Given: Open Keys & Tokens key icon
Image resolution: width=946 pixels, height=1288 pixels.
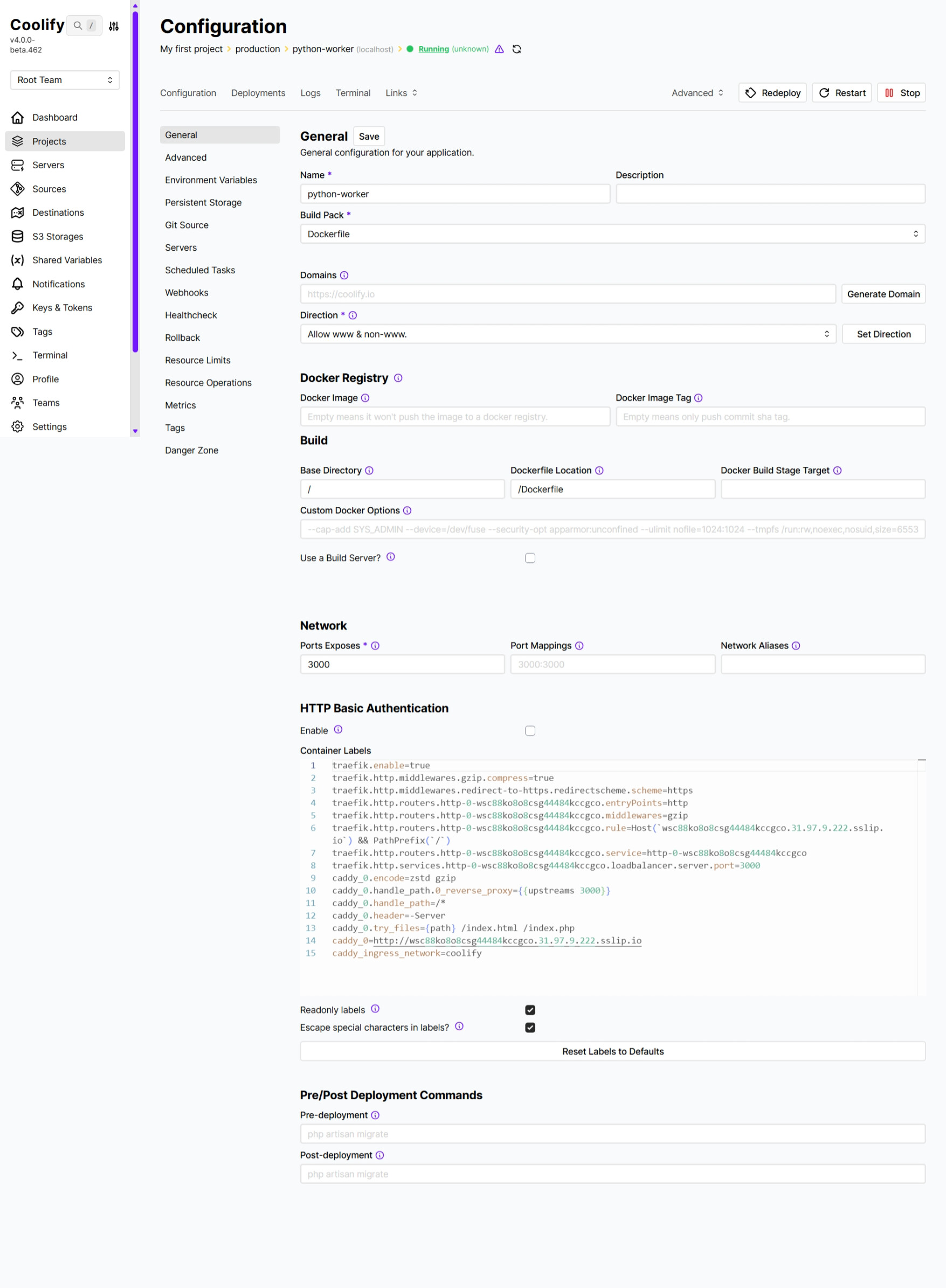Looking at the screenshot, I should [x=18, y=307].
